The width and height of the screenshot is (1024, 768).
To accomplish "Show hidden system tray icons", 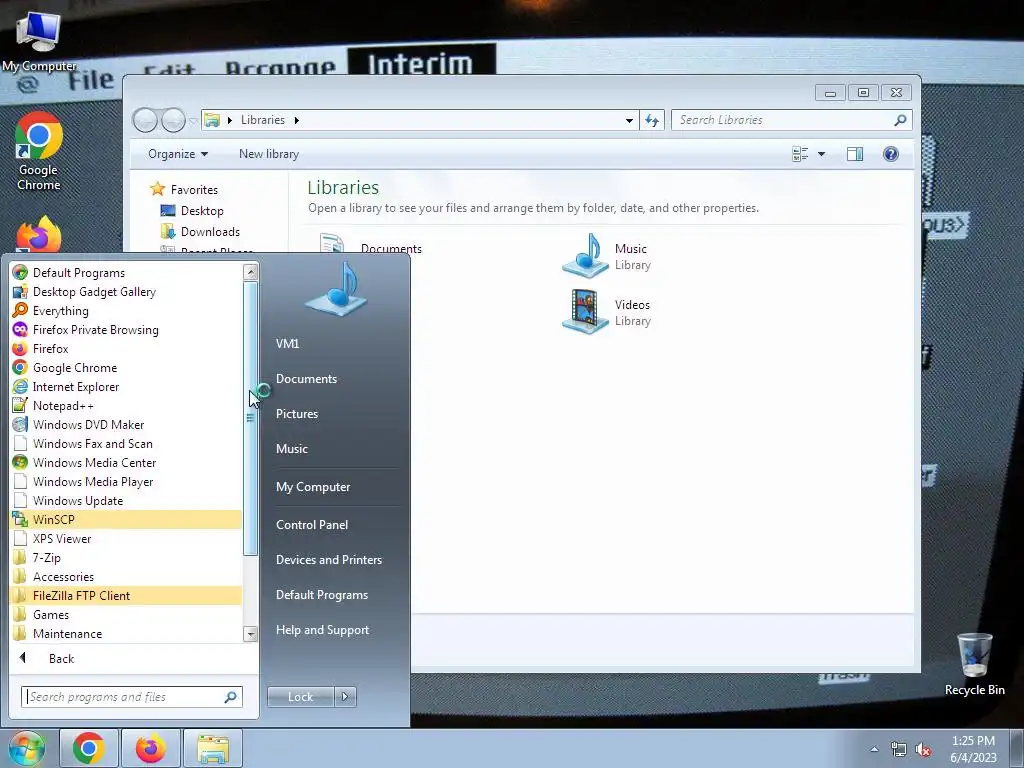I will pos(874,749).
